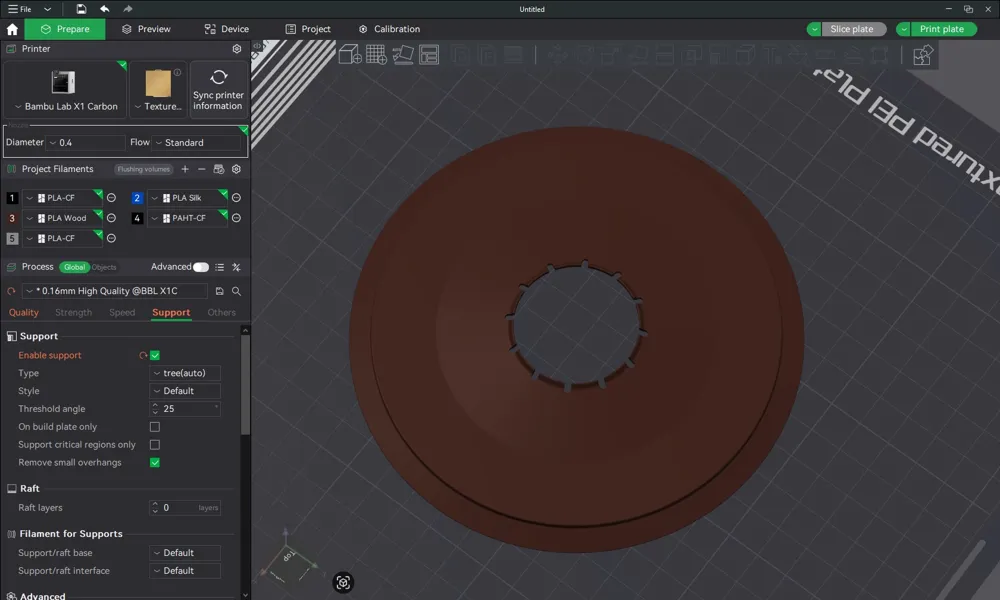Open filament 2 PLA Silk dropdown

pyautogui.click(x=188, y=198)
